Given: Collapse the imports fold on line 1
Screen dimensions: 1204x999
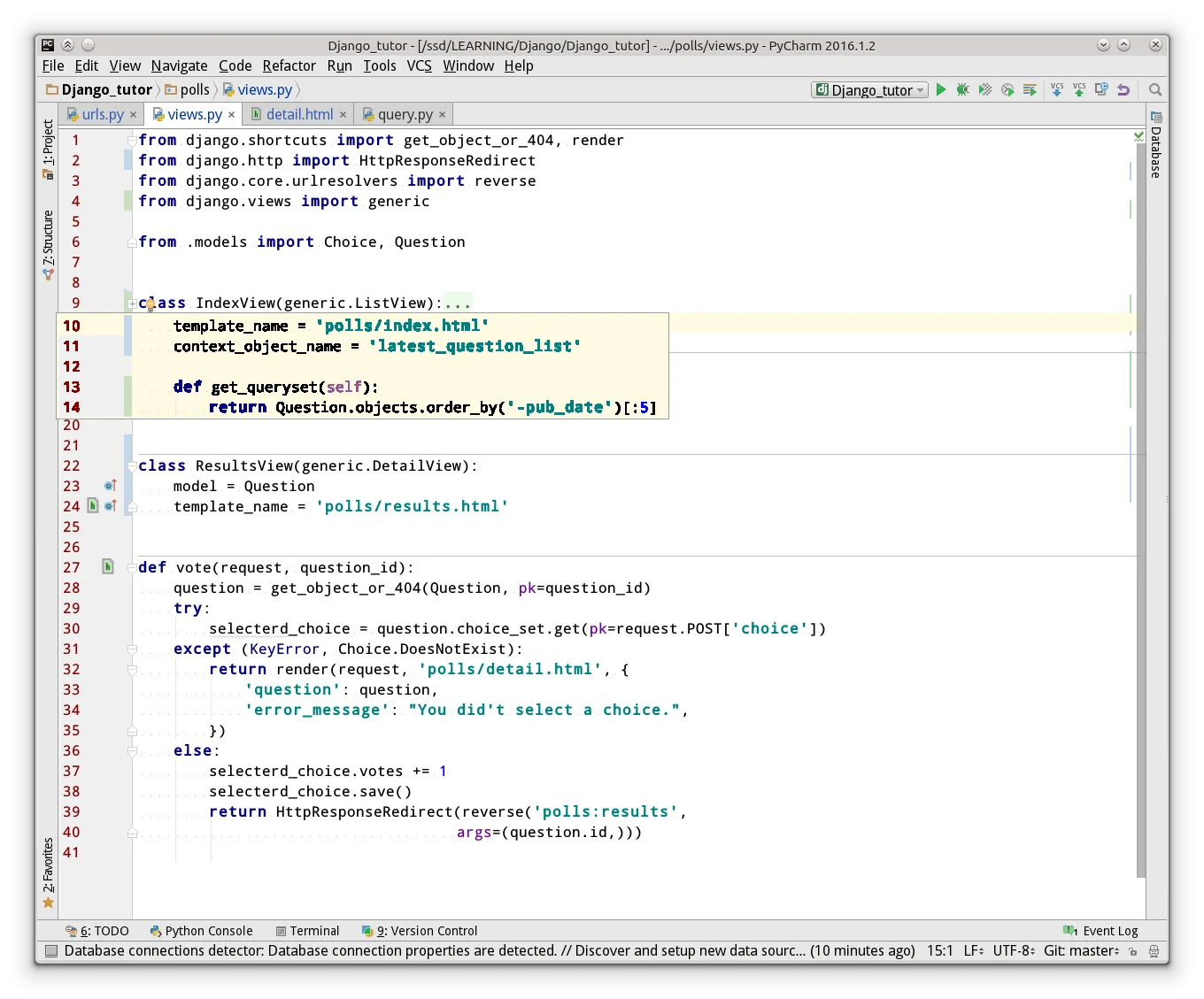Looking at the screenshot, I should (x=132, y=140).
